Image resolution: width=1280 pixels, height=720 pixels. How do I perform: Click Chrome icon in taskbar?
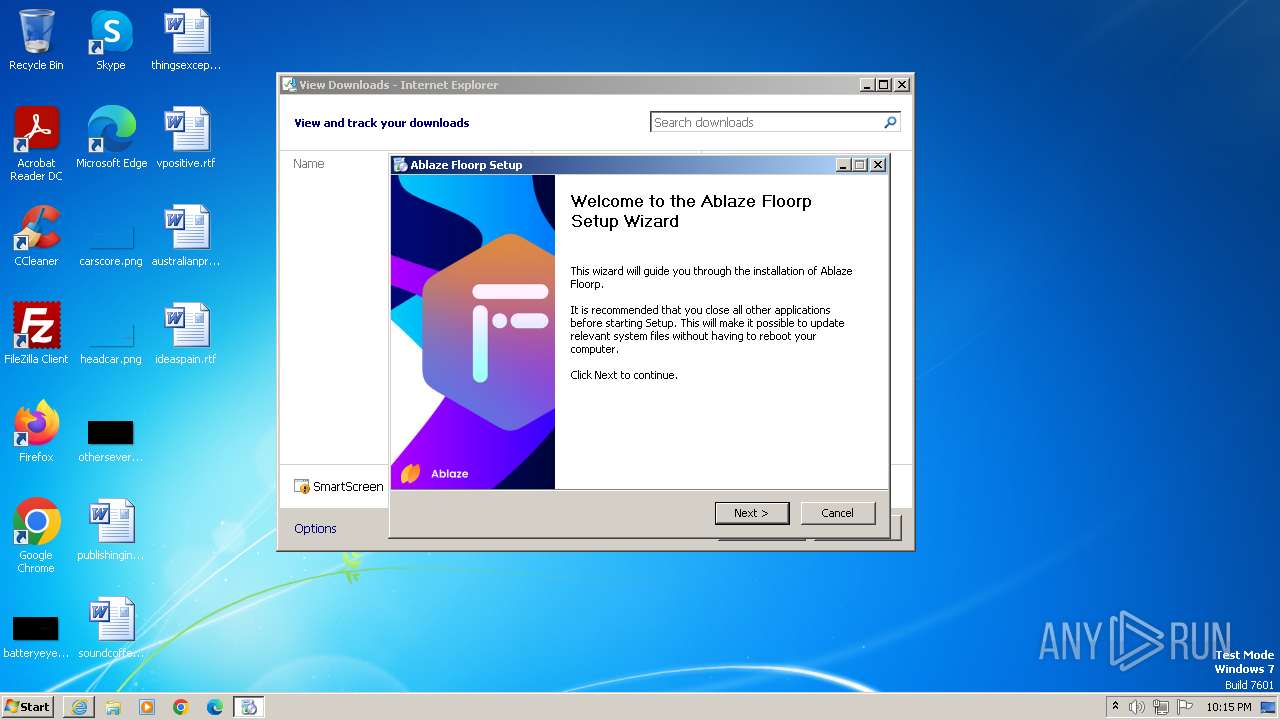click(181, 707)
